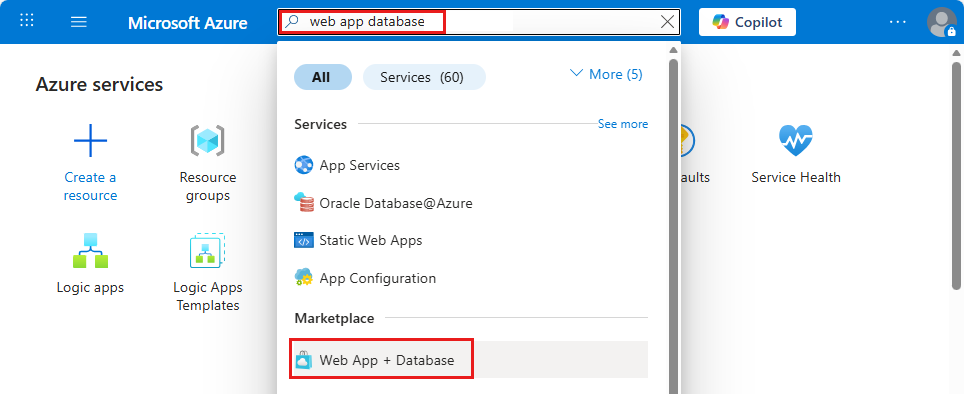Open the app launcher grid icon
Viewport: 964px width, 394px height.
point(27,21)
